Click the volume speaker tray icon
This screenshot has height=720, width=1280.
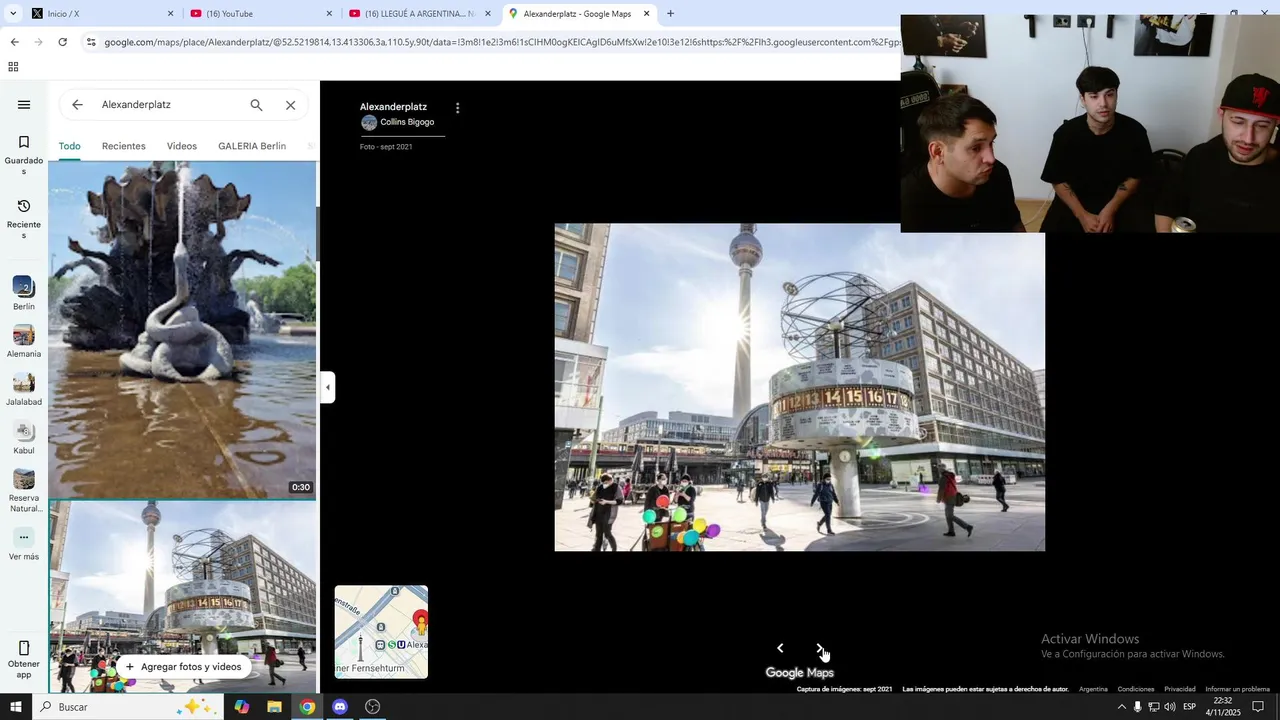pos(1170,707)
